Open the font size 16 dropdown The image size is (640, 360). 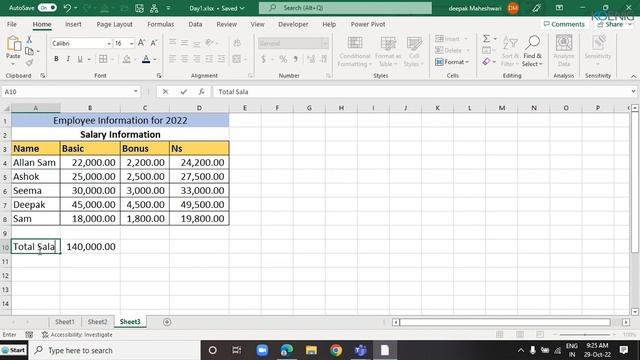coord(131,43)
